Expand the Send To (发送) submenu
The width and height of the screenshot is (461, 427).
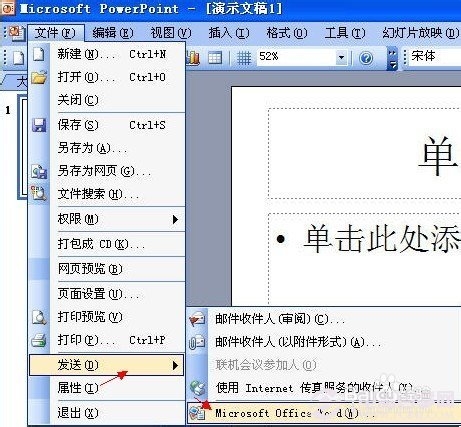click(x=106, y=365)
